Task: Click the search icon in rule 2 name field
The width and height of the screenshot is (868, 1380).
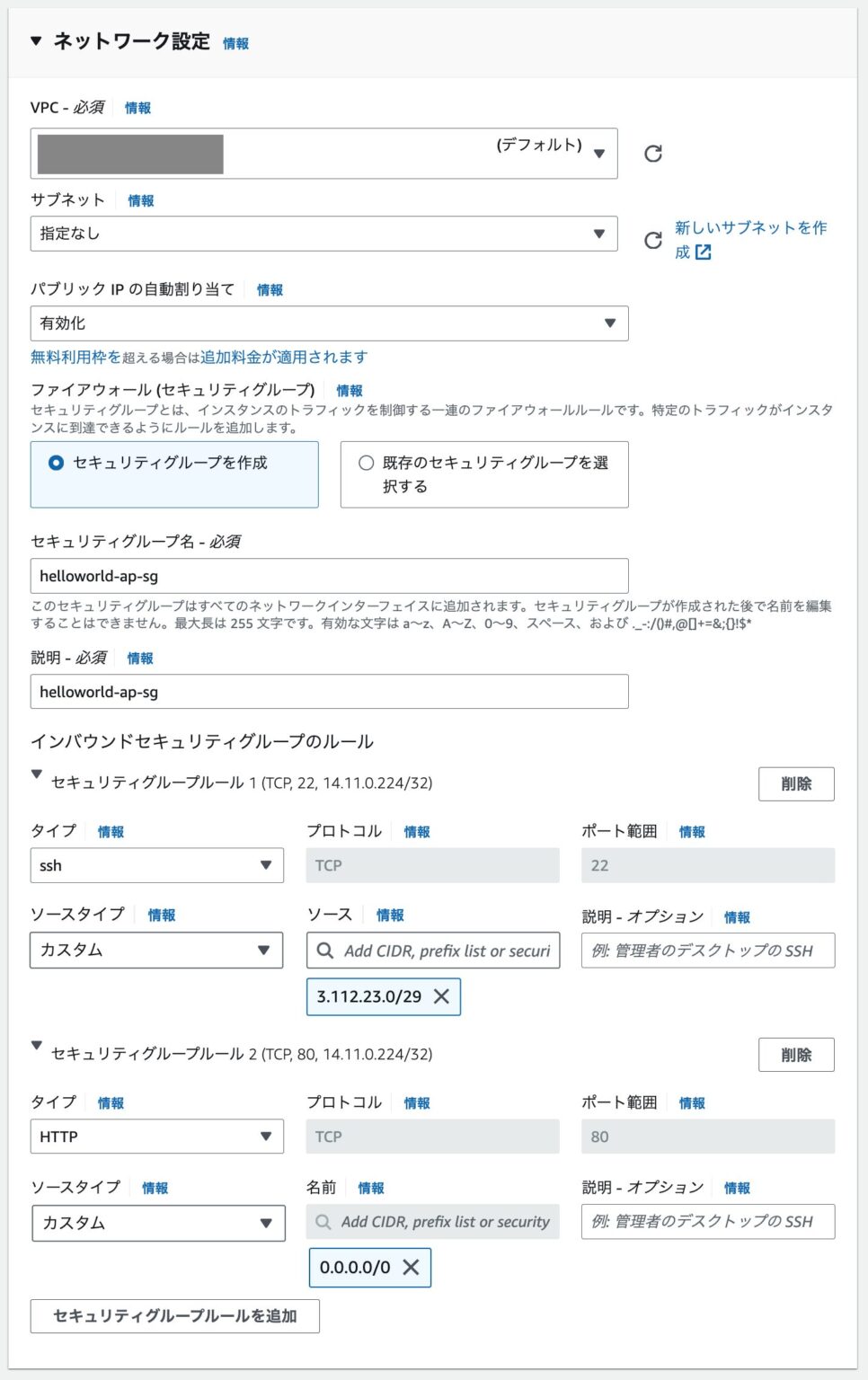Action: point(323,1221)
